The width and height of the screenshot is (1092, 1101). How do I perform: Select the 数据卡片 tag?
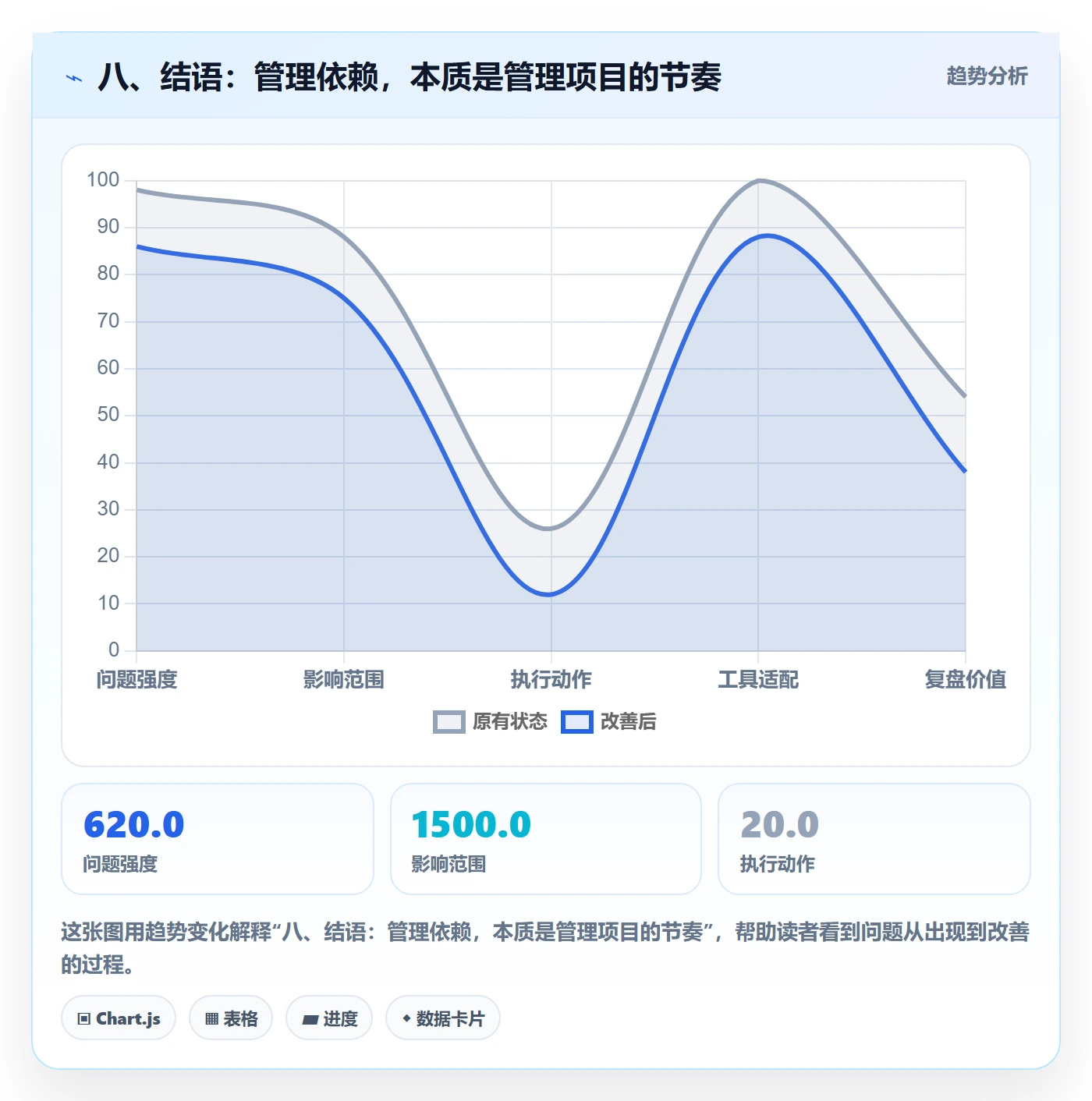pos(443,1018)
